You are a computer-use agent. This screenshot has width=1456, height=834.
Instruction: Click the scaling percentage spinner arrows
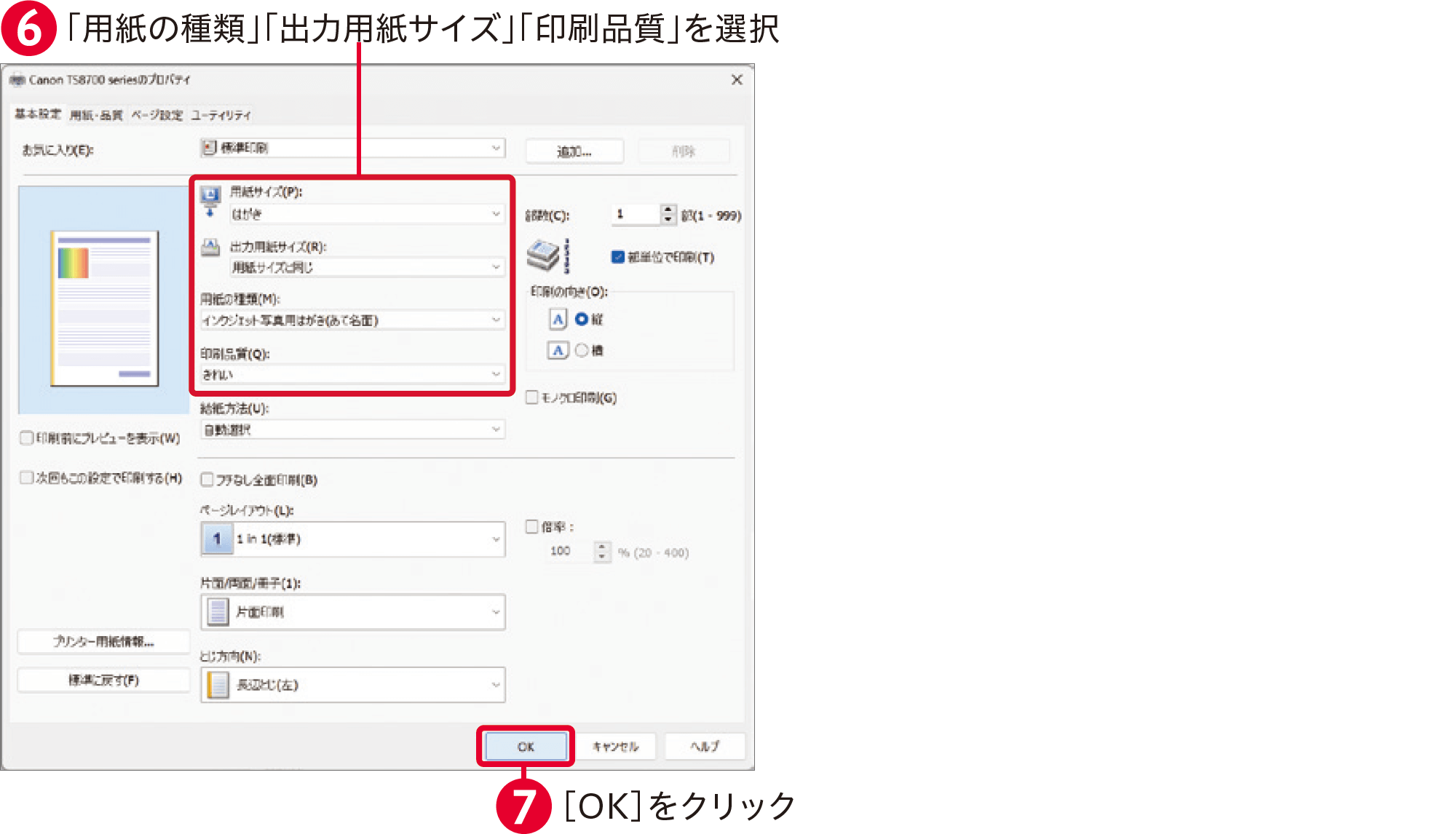click(602, 552)
